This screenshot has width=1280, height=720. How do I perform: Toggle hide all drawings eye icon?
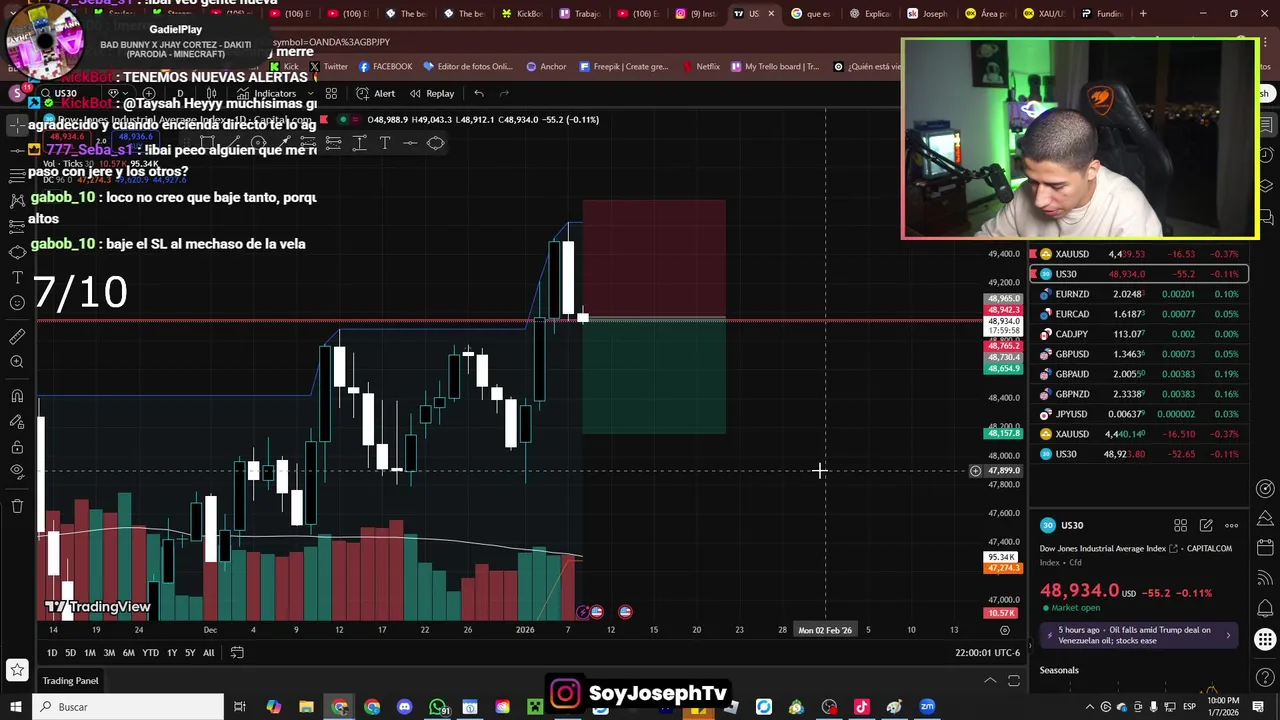pyautogui.click(x=17, y=471)
